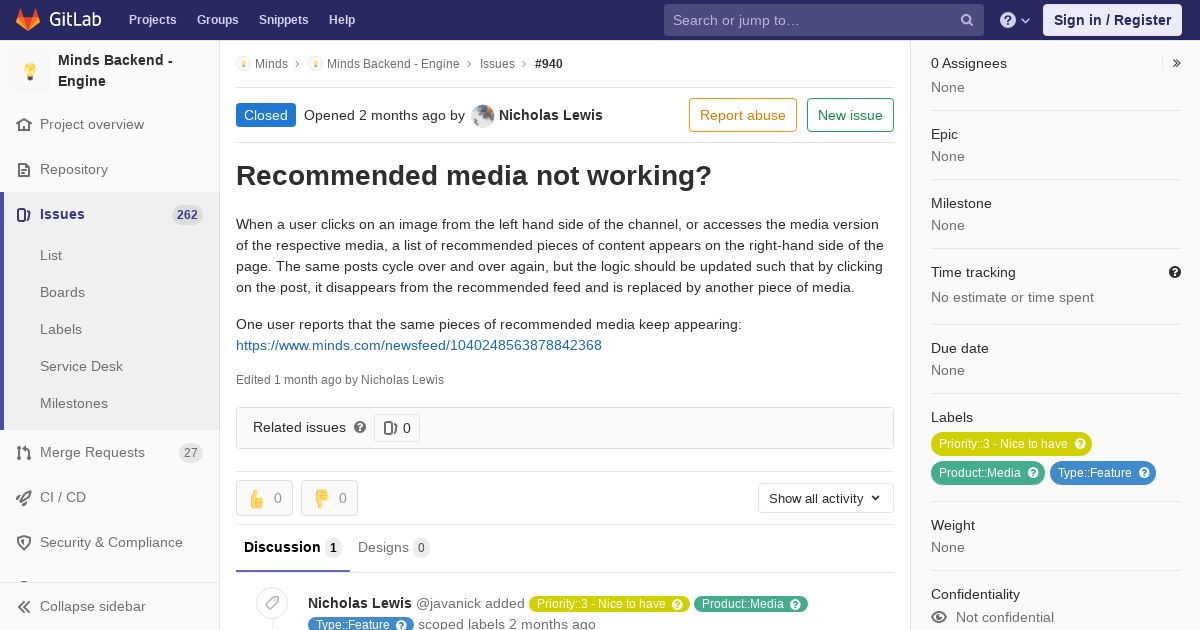This screenshot has height=630, width=1200.
Task: Click the Minds Backend project avatar
Action: coord(30,71)
